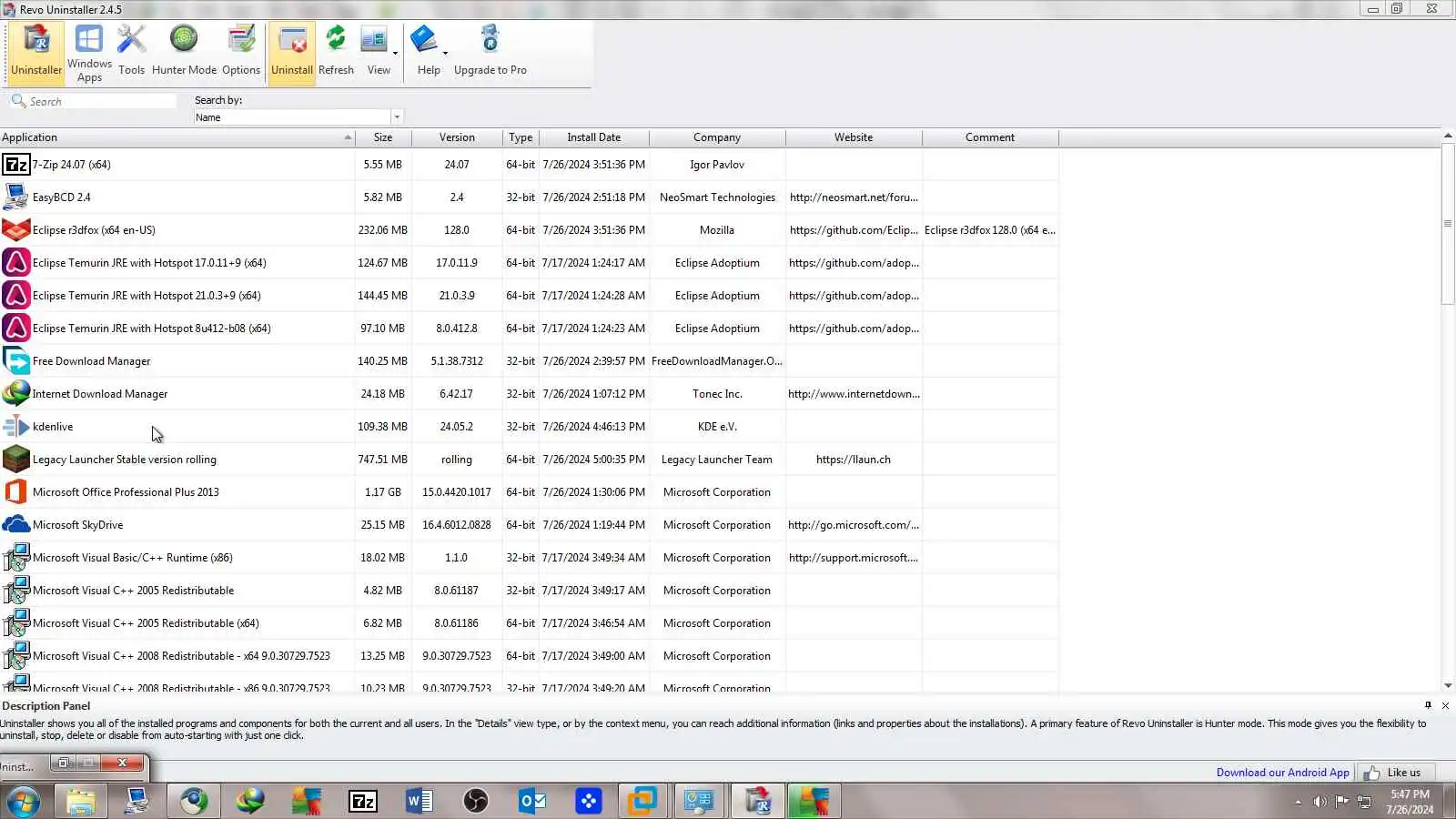This screenshot has height=819, width=1456.
Task: Select 'Microsoft Visual C++ 2008 Redistributable - x64' entry
Action: 529,656
